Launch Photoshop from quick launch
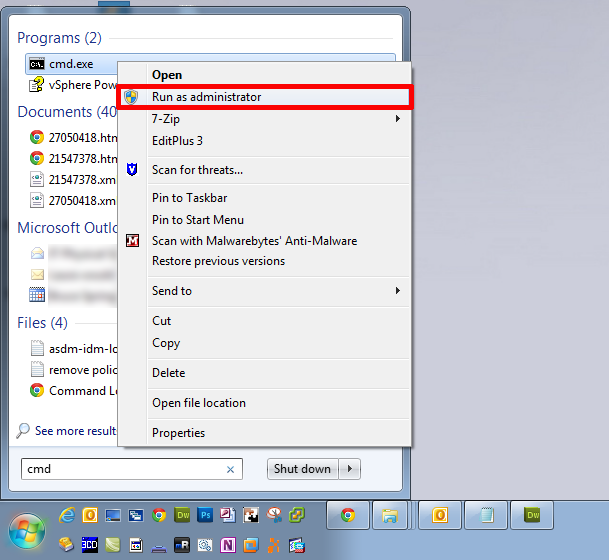This screenshot has width=609, height=560. tap(205, 515)
